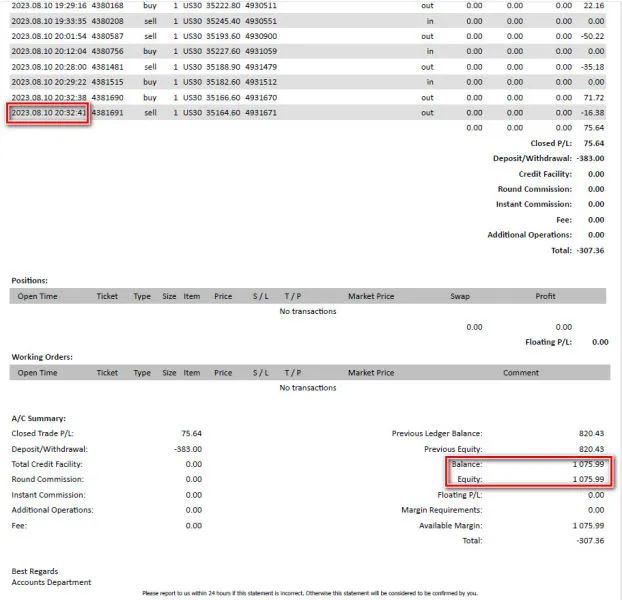The width and height of the screenshot is (622, 600).
Task: Click the Balance value 1 075.99
Action: point(588,464)
